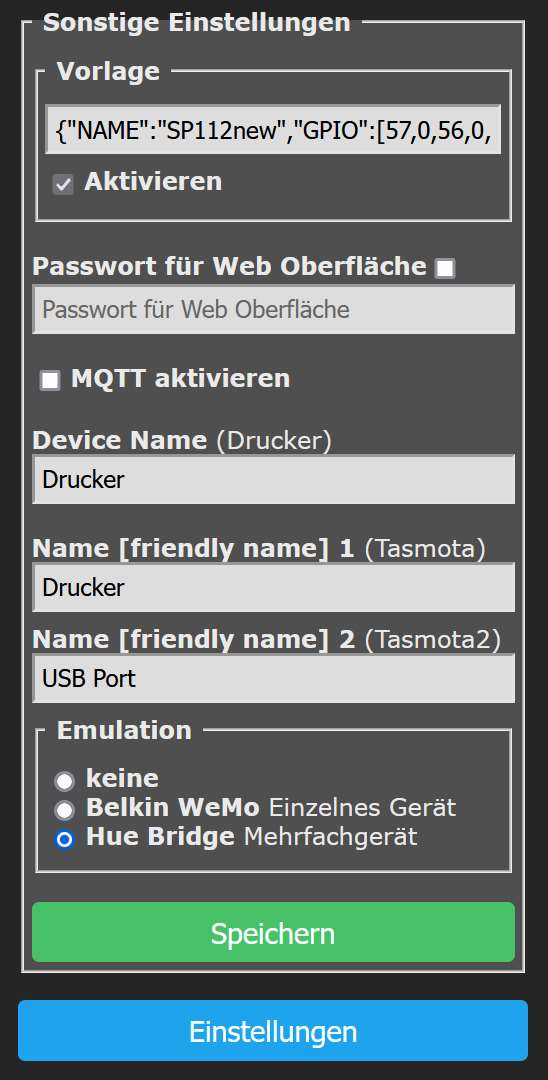Viewport: 548px width, 1080px height.
Task: Save settings with the green Speichern button
Action: click(x=273, y=932)
